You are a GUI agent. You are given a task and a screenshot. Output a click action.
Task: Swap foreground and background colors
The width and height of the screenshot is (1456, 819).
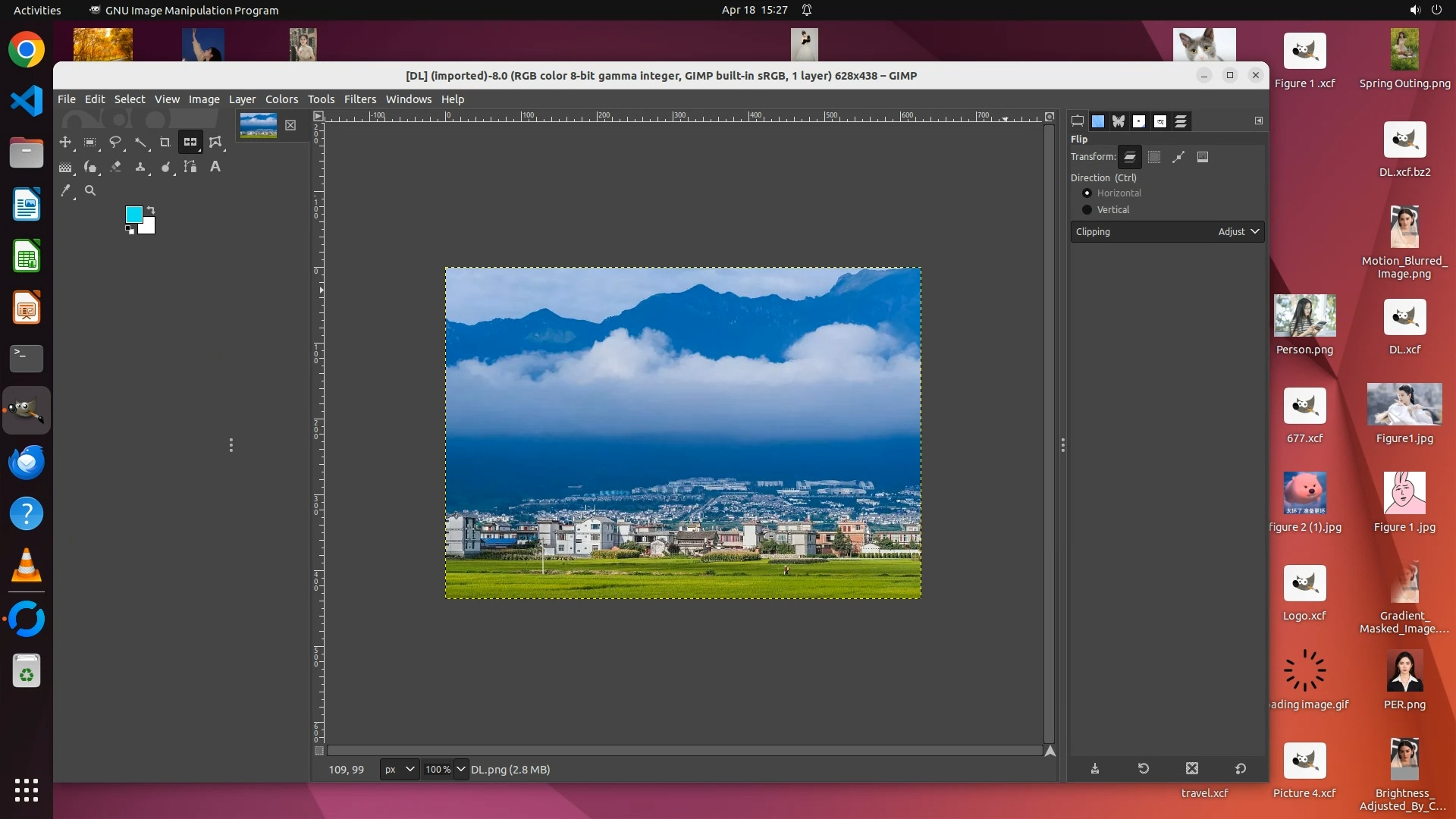click(151, 209)
